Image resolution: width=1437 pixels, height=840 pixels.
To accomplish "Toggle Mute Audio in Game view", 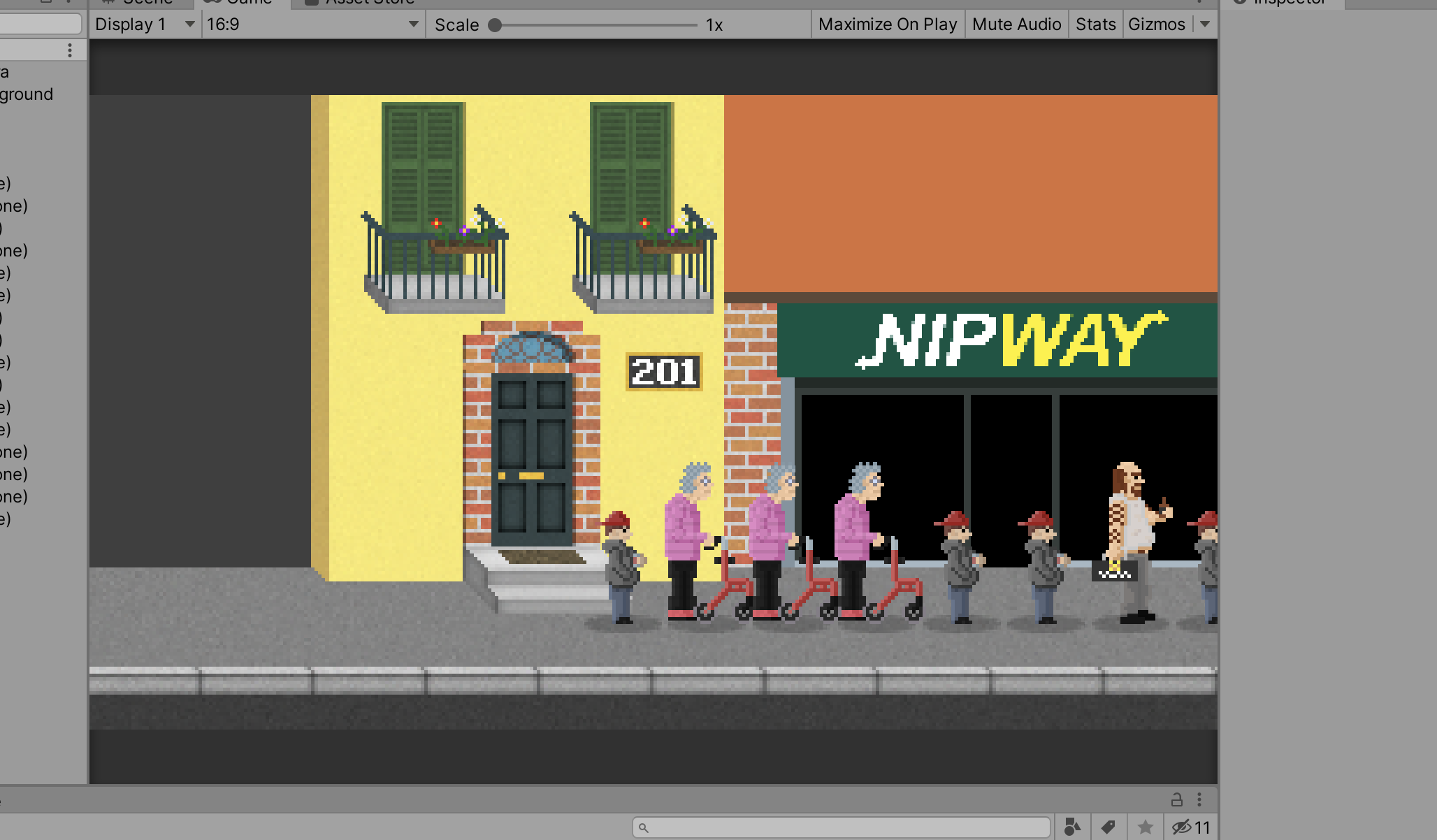I will click(1016, 24).
